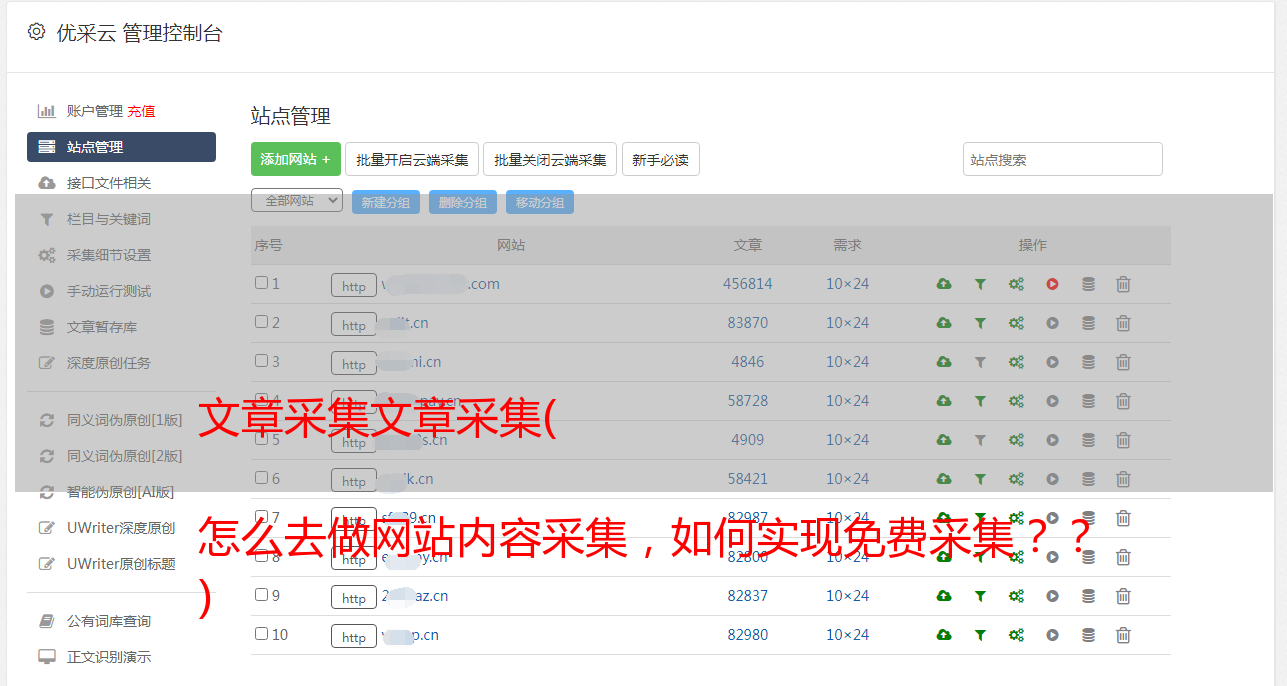Screen dimensions: 1287x686
Task: Open 深度原创任务 sidebar item
Action: [x=109, y=363]
